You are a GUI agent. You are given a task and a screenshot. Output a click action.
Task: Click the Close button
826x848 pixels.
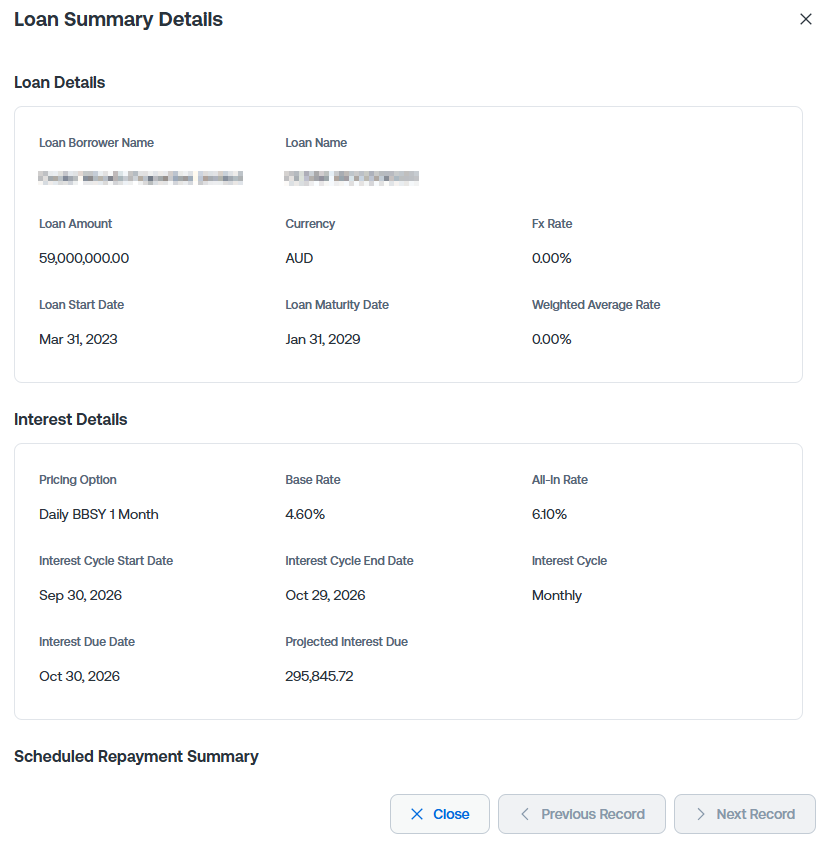440,814
